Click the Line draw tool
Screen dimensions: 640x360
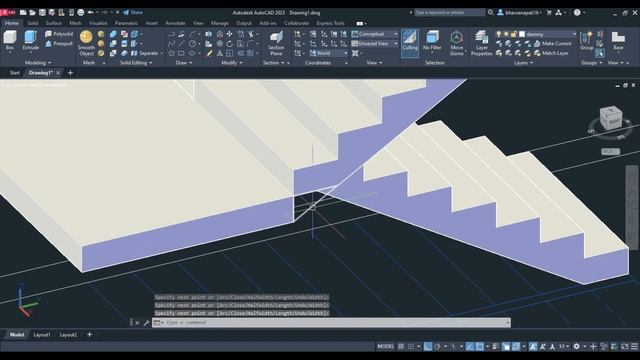coord(181,44)
